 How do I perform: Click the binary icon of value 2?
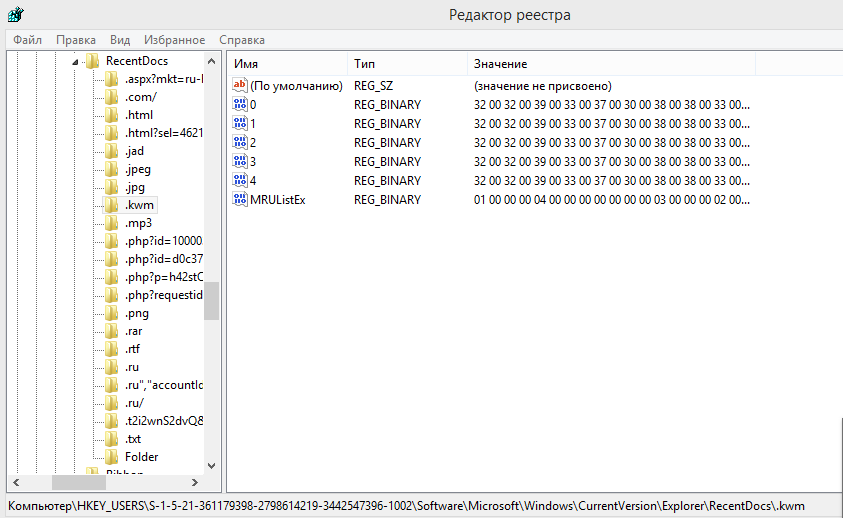point(240,142)
